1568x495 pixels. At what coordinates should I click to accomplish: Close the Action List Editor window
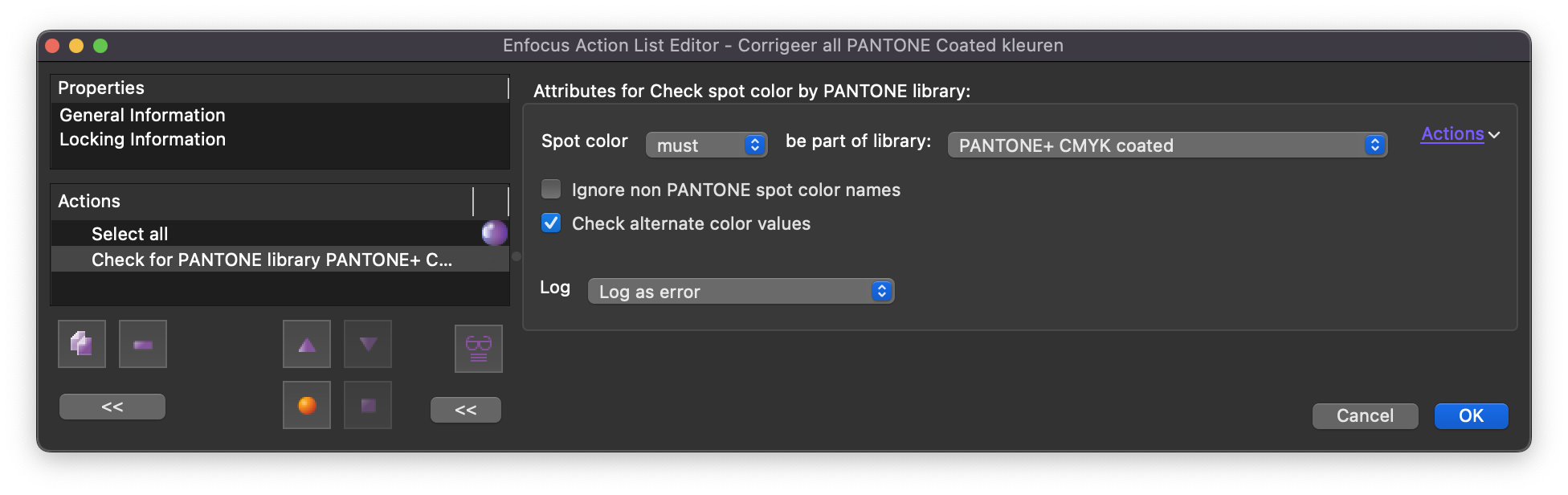pyautogui.click(x=53, y=46)
